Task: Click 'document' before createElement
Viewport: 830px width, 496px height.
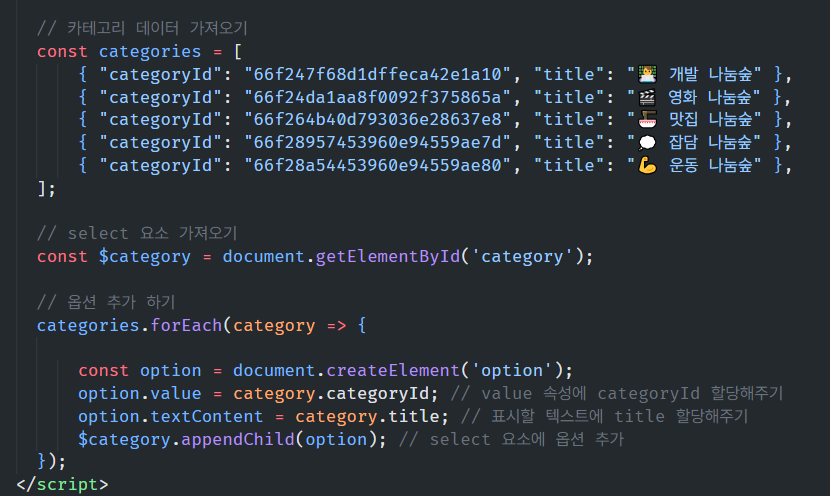Action: click(x=274, y=370)
